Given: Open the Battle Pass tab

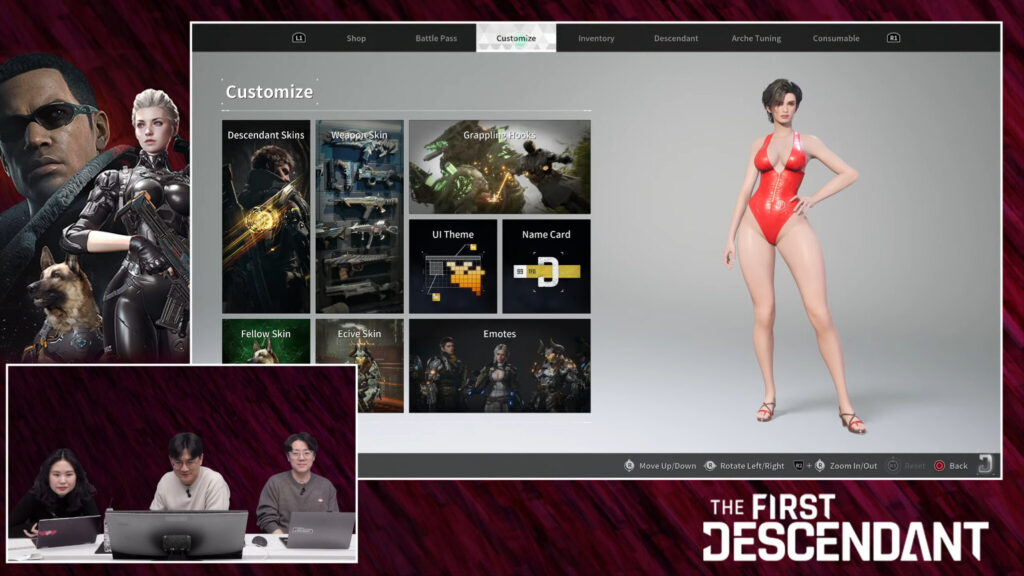Looking at the screenshot, I should click(x=436, y=38).
